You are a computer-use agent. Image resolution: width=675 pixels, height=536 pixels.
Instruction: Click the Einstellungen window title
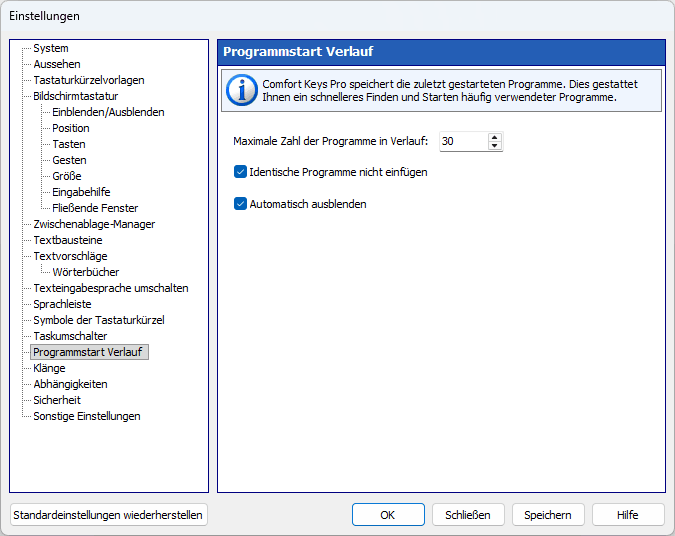coord(44,16)
